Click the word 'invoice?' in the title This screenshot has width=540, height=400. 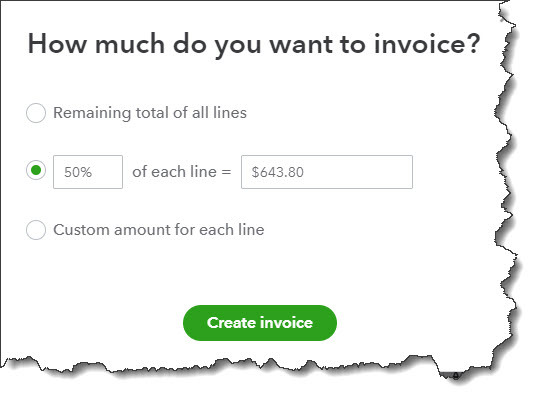tap(427, 44)
